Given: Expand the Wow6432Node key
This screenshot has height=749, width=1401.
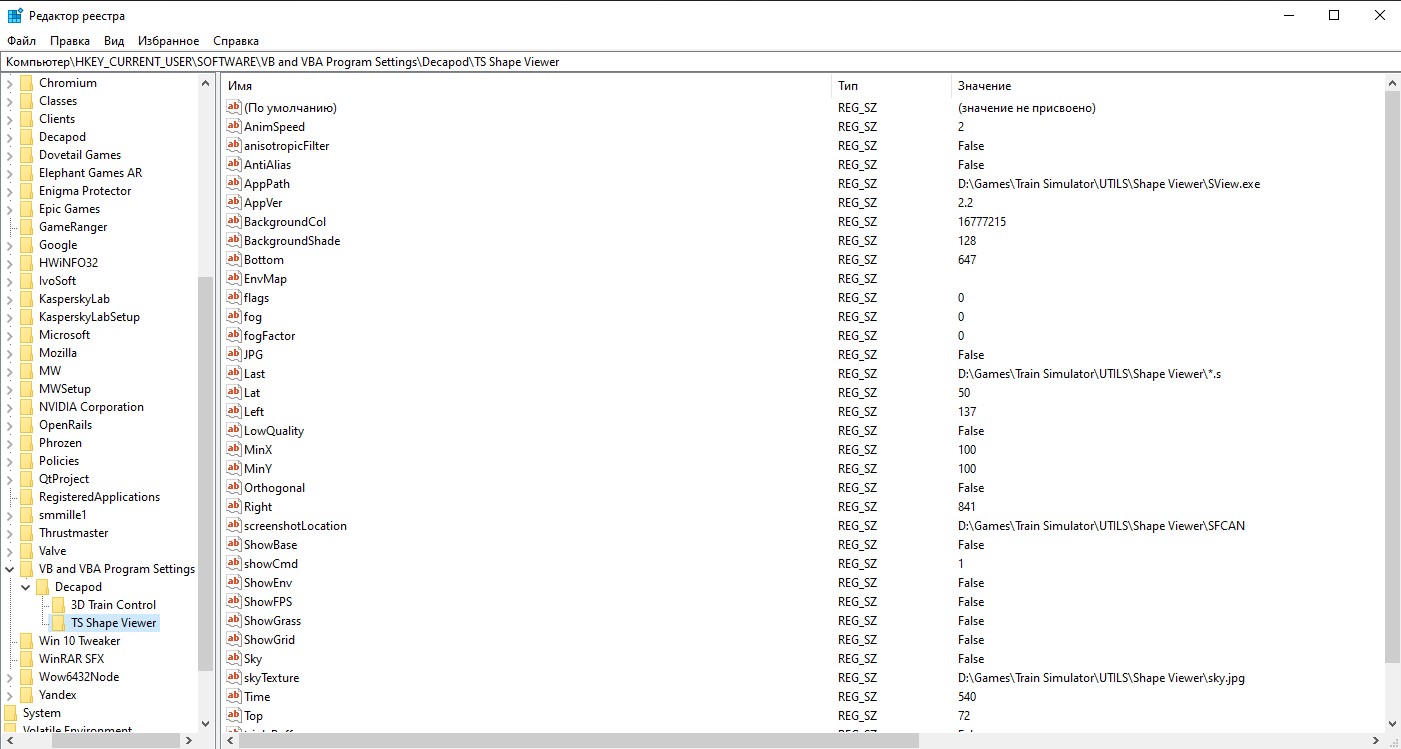Looking at the screenshot, I should 10,677.
